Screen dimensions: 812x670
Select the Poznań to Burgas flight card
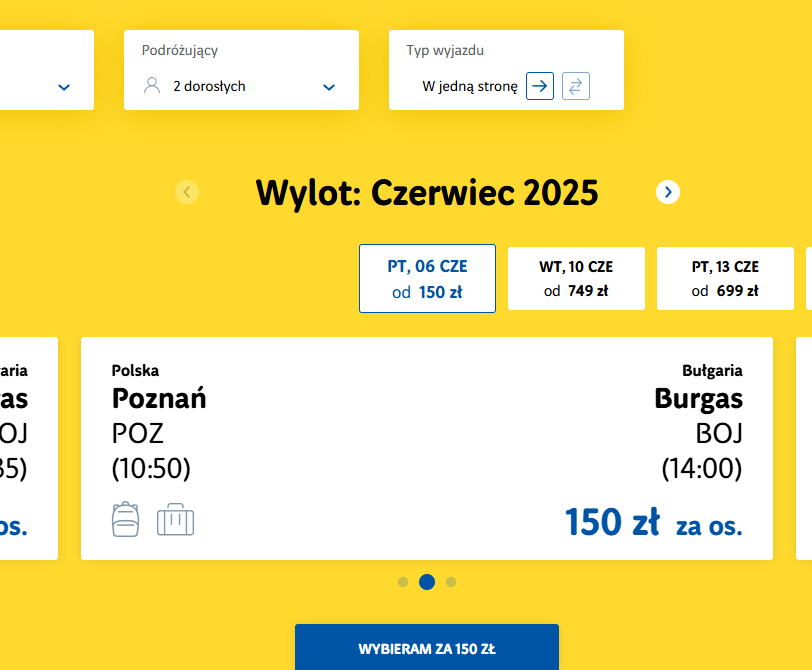tap(427, 448)
